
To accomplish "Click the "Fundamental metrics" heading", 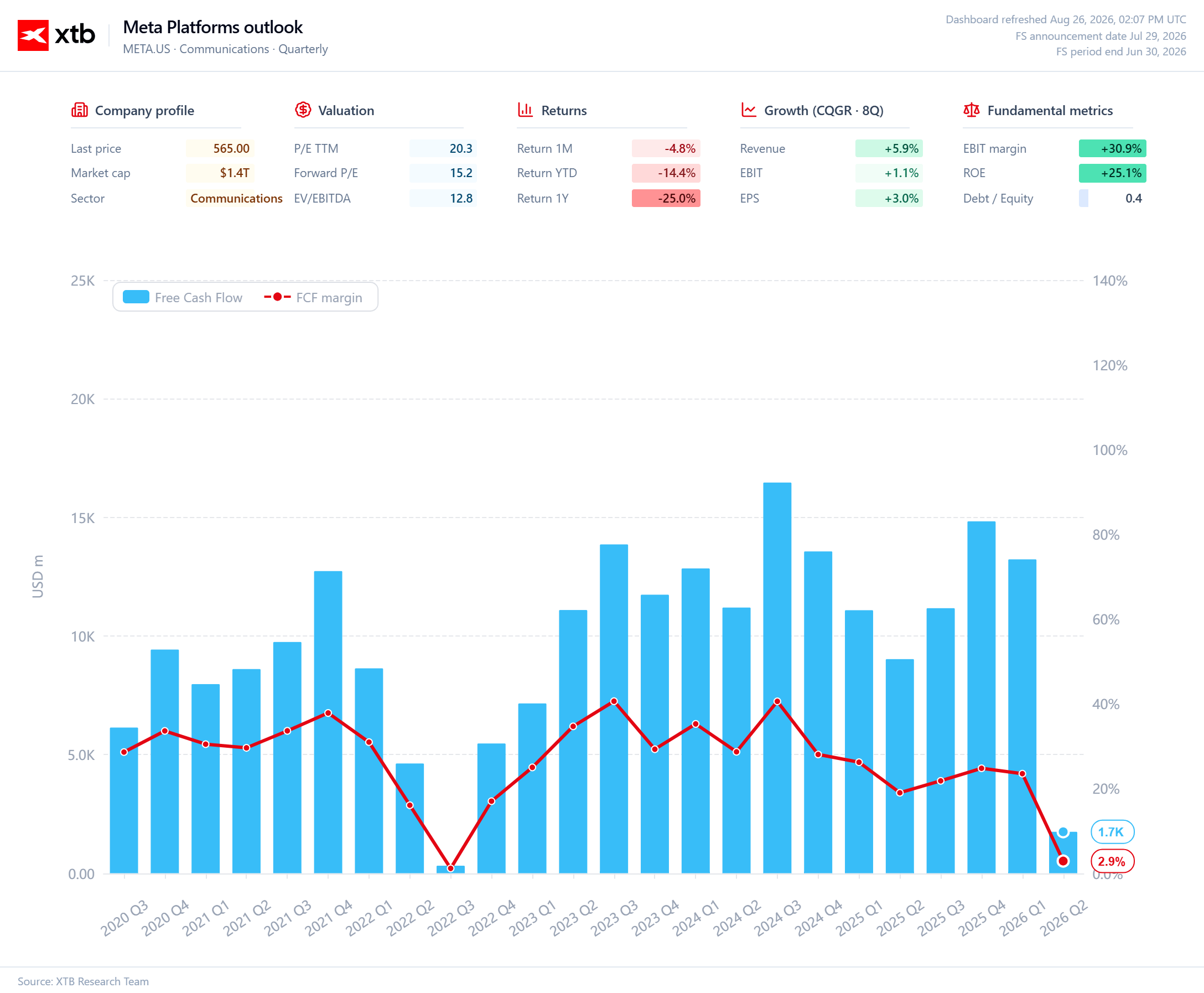I will coord(1050,110).
